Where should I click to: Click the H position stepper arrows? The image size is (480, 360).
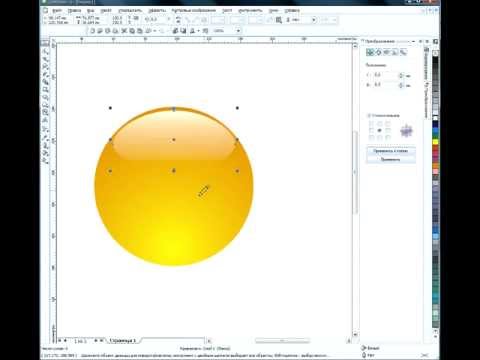point(401,75)
